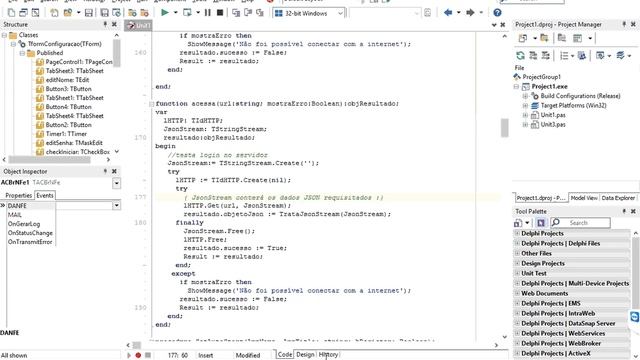Viewport: 640px width, 360px height.
Task: Open the ACBrNFe1 component selector dropdown
Action: click(x=116, y=183)
